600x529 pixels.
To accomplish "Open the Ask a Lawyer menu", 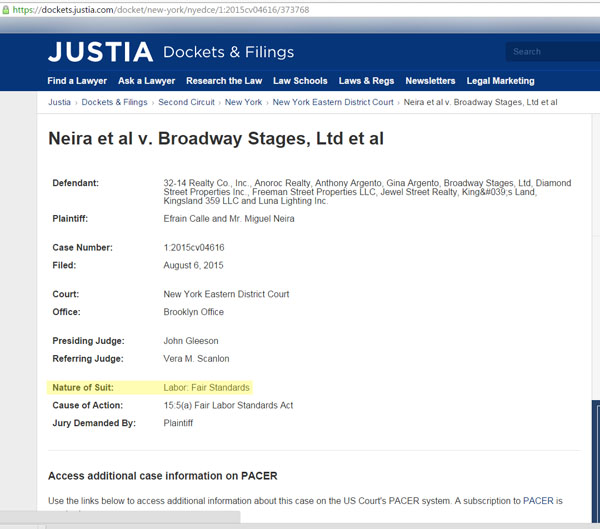I will pyautogui.click(x=146, y=81).
